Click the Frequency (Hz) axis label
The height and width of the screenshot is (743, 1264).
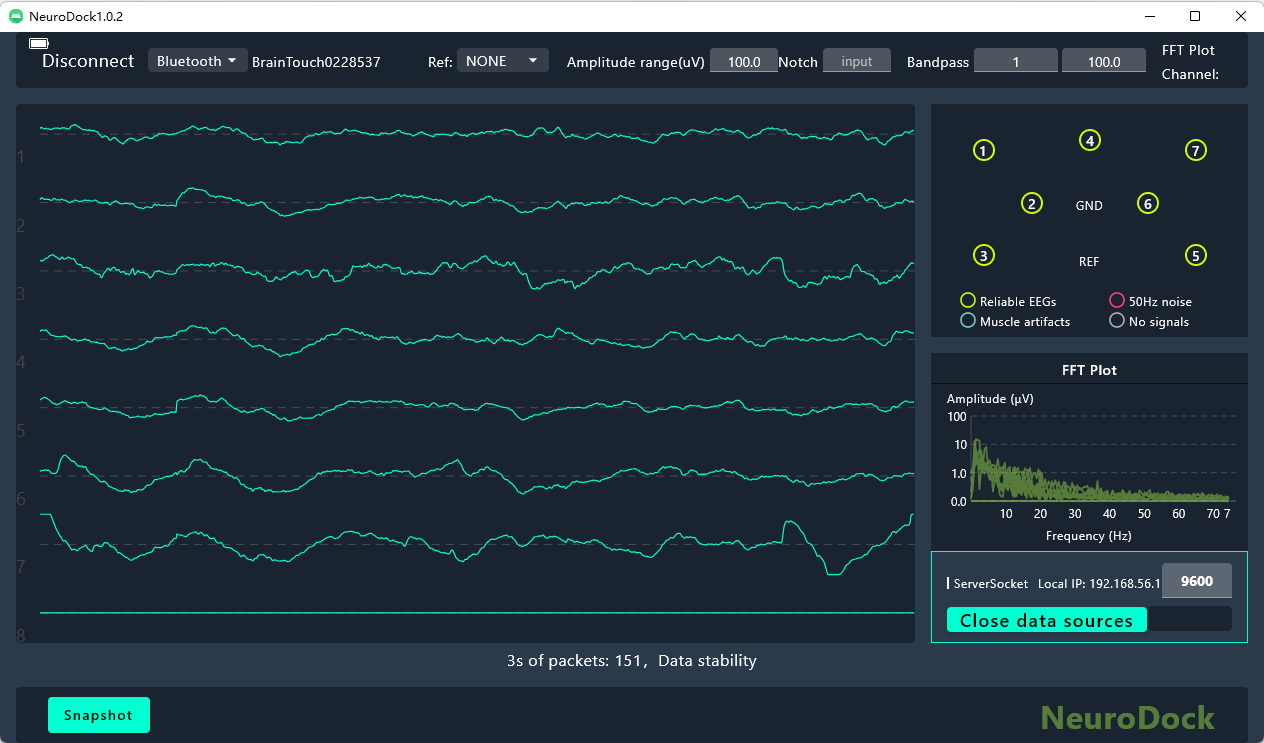[x=1089, y=535]
